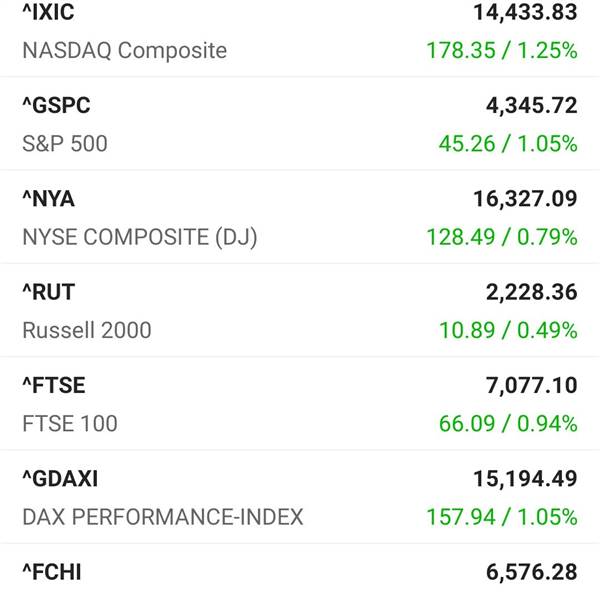Open the ^FCHI ticker row
This screenshot has height=600, width=600.
click(x=300, y=572)
